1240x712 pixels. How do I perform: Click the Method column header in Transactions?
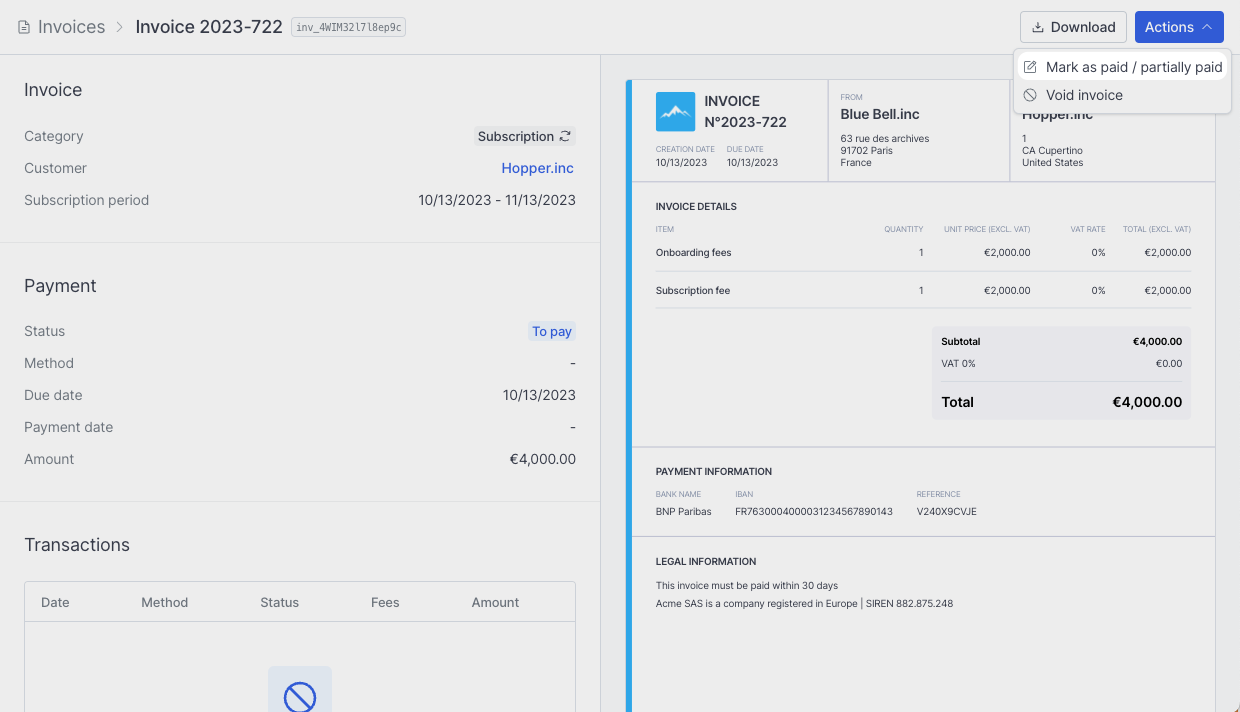pos(165,602)
